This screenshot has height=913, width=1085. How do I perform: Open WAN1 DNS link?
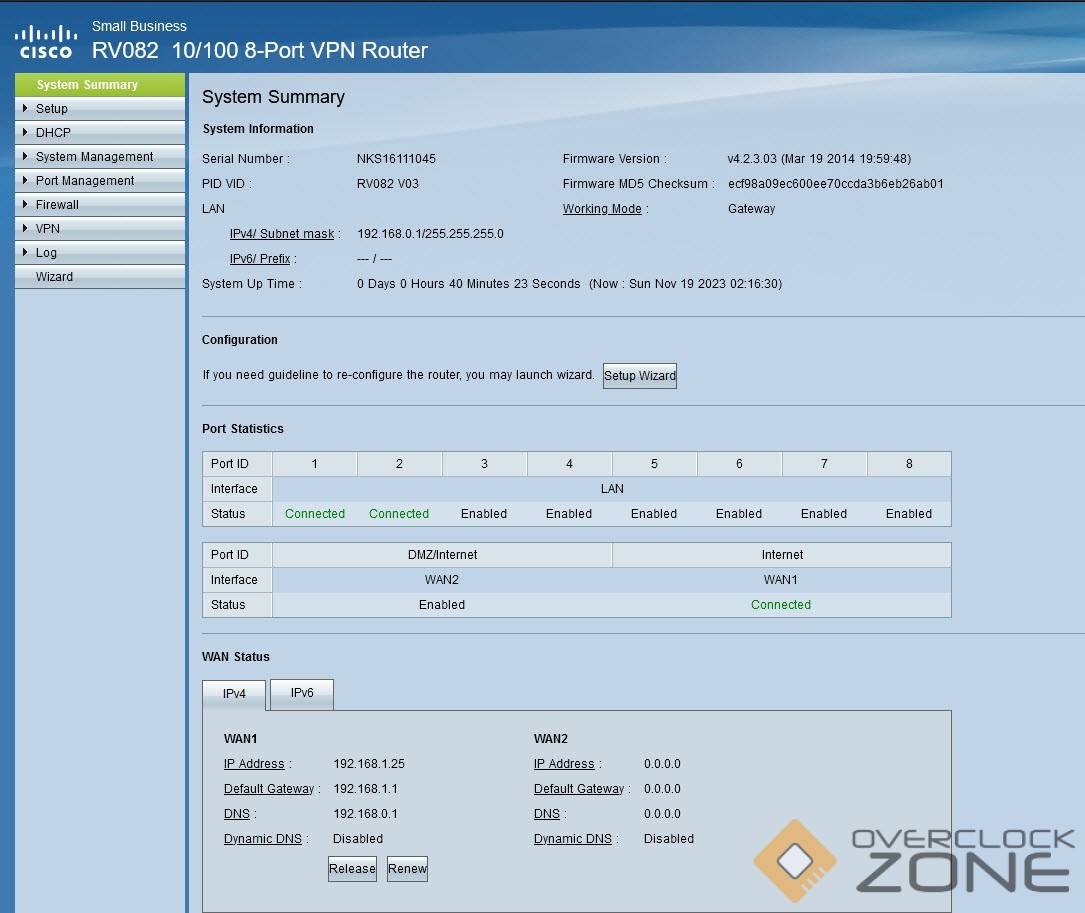(x=237, y=813)
